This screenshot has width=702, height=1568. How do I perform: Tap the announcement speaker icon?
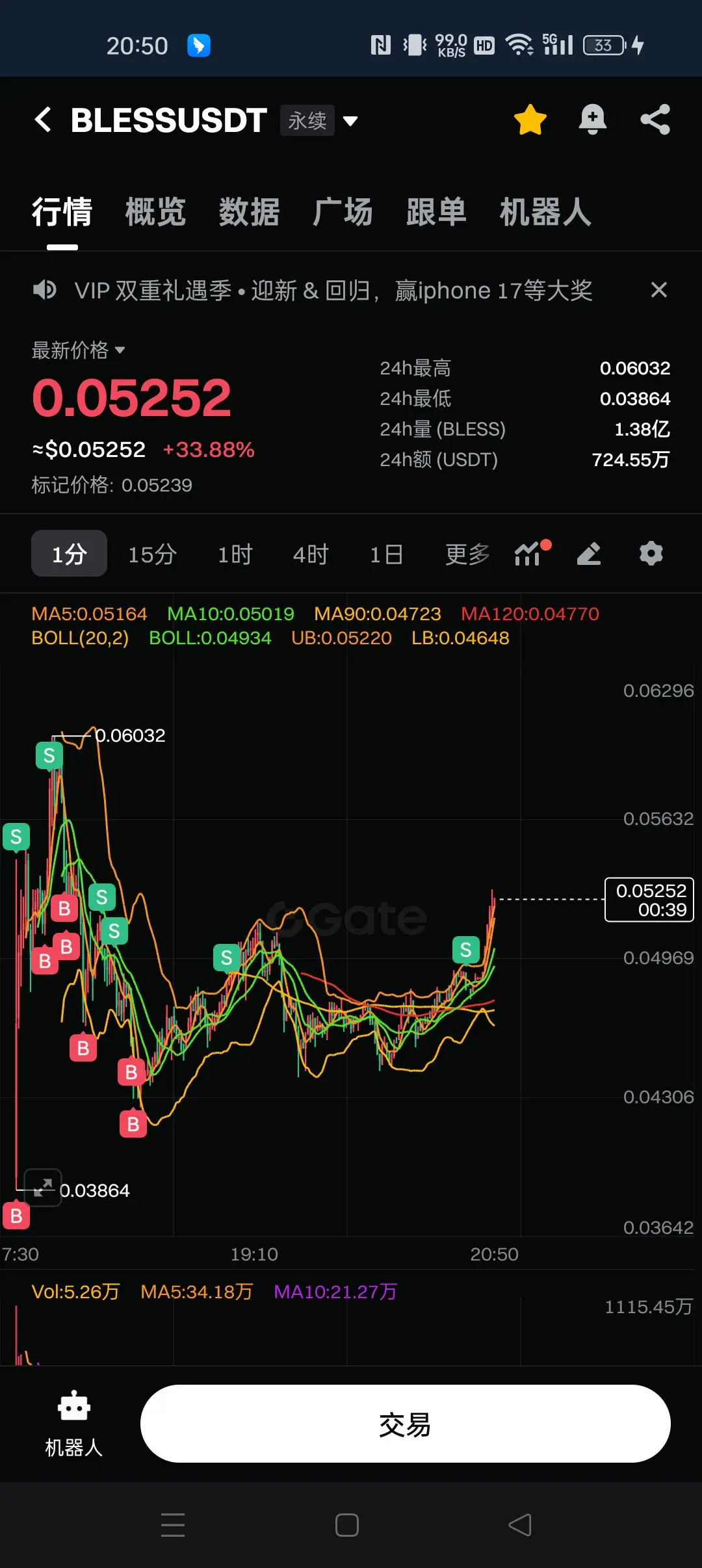45,290
